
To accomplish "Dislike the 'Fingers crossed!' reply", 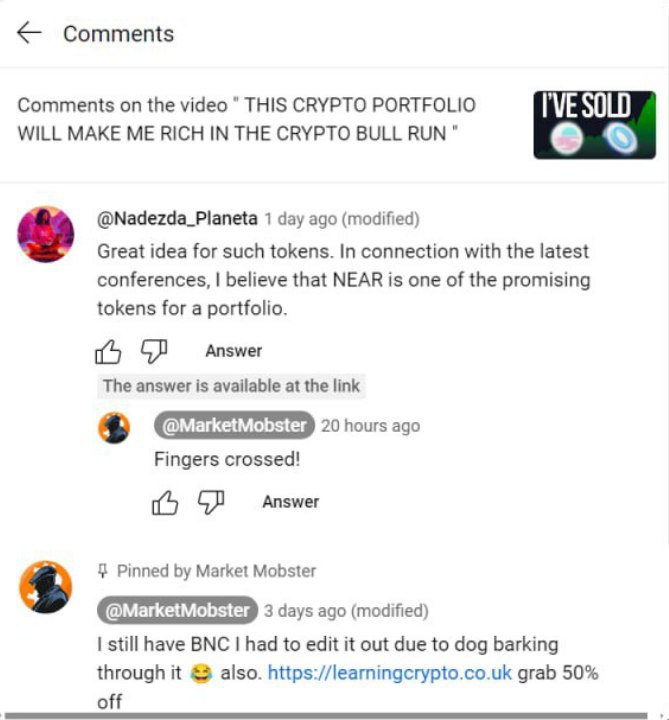I will 211,502.
